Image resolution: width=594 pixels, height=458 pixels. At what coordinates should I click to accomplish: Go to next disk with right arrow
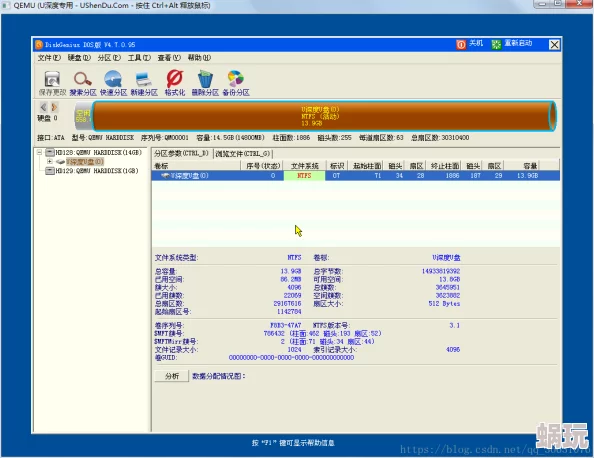(x=54, y=107)
